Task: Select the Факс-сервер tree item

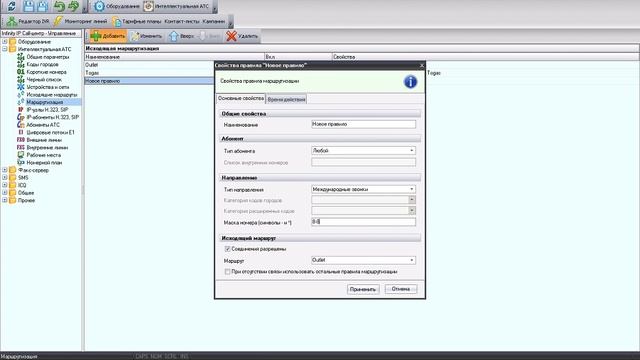Action: (x=33, y=170)
